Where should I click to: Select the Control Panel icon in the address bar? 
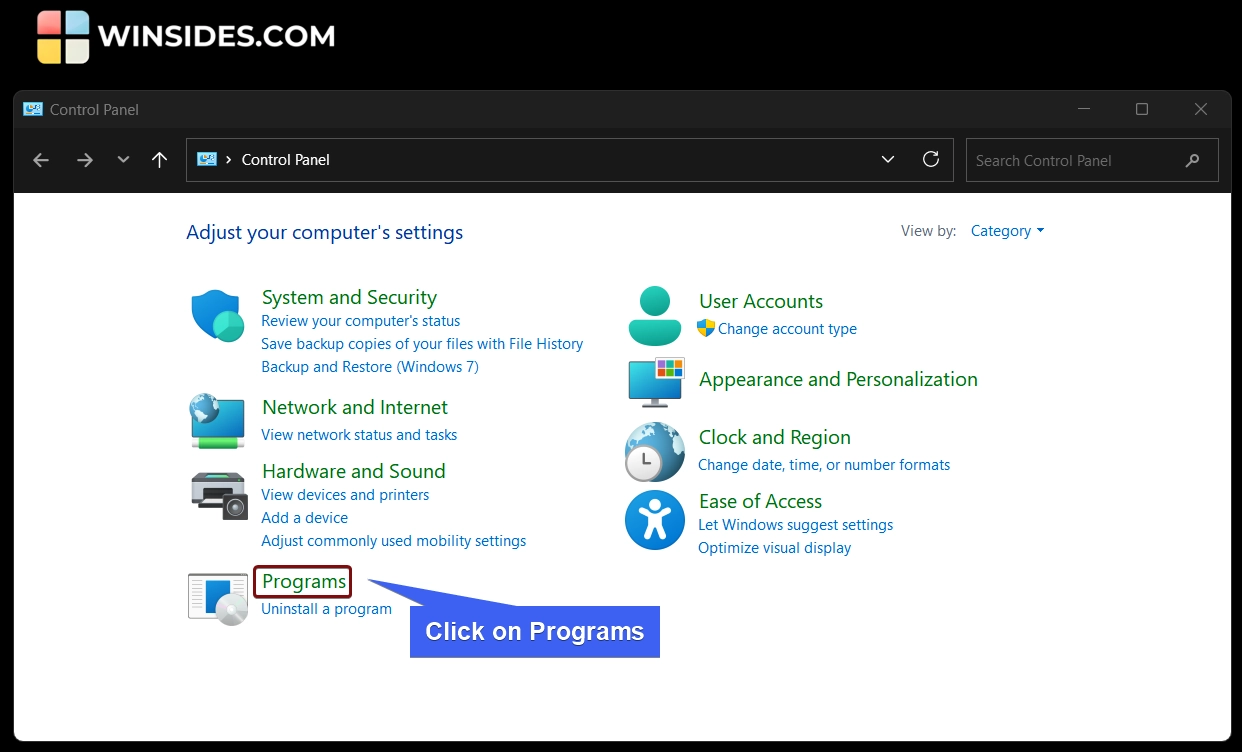point(207,158)
